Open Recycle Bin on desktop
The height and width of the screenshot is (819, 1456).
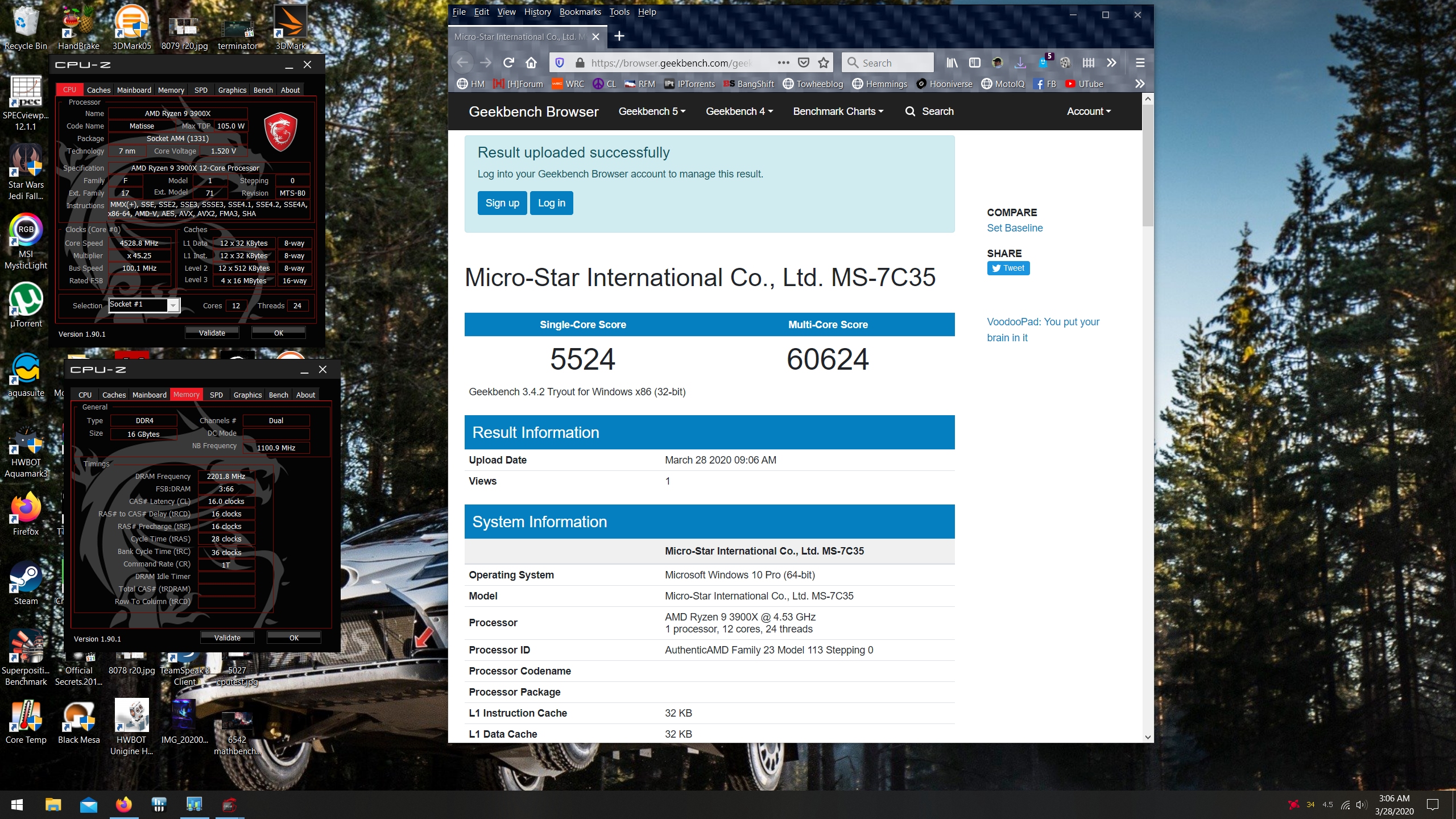click(x=26, y=27)
